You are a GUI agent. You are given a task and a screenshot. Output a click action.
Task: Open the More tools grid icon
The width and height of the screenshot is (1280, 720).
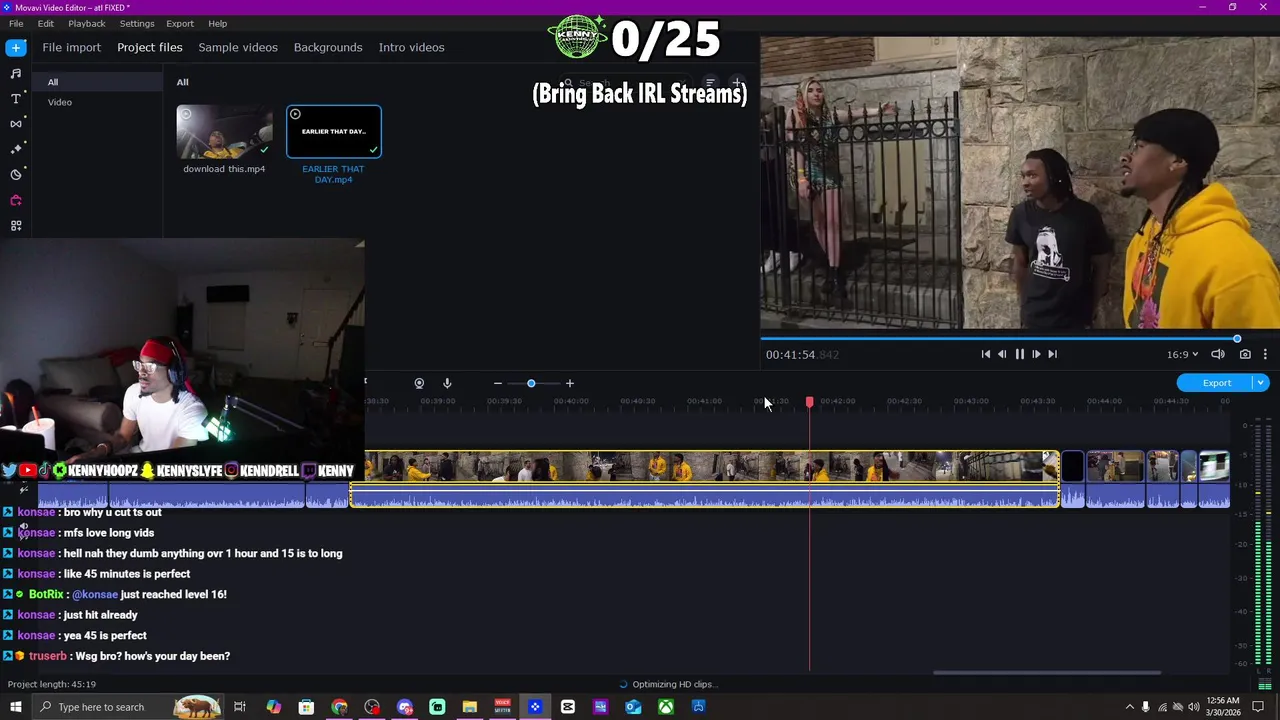tap(15, 226)
